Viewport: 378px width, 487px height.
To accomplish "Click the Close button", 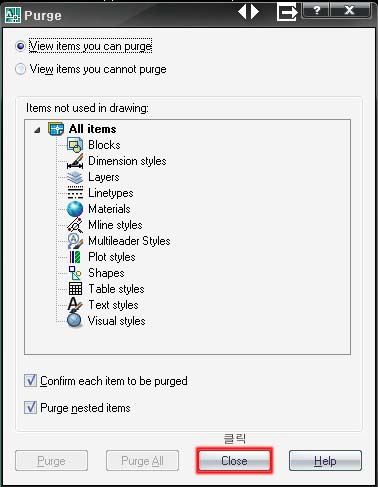I will click(x=234, y=461).
